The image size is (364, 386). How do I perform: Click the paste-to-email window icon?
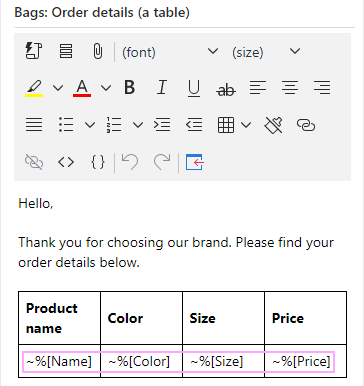[x=195, y=162]
